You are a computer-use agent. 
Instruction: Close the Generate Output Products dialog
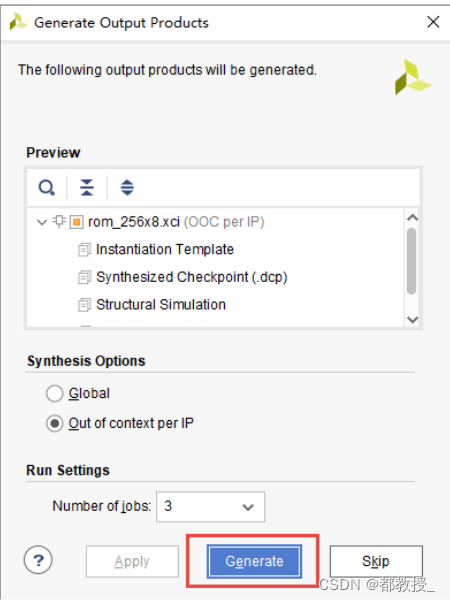click(x=433, y=22)
